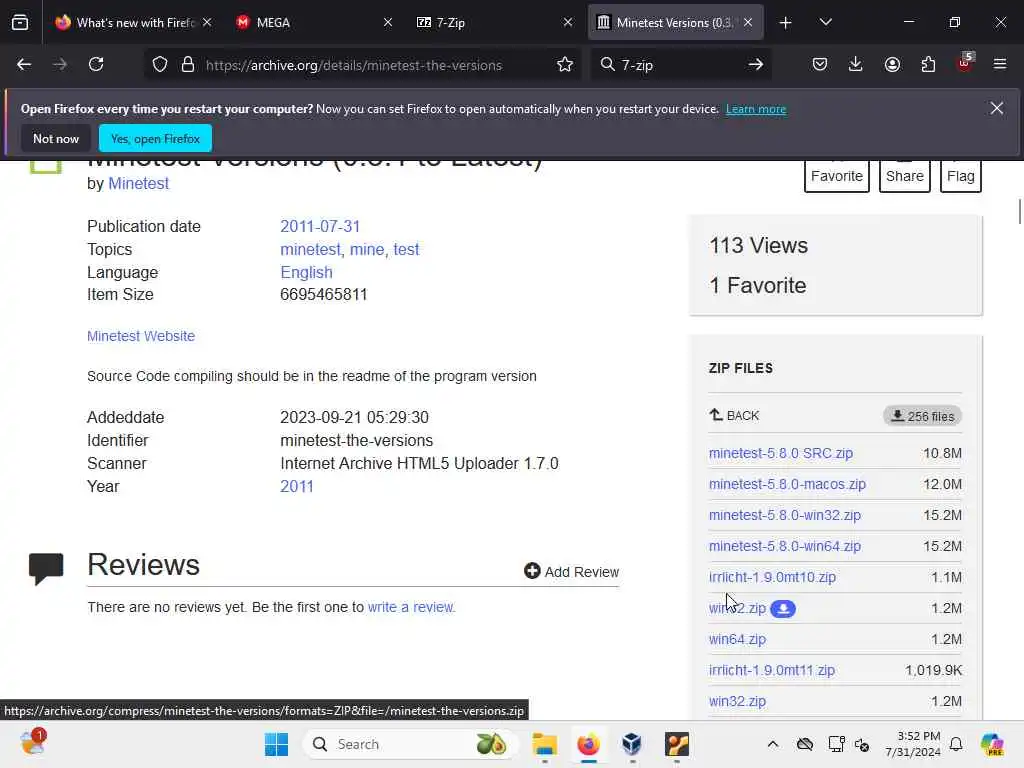Screen dimensions: 1024x768
Task: Download minetest-5.8.0 SRC.zip
Action: click(x=780, y=453)
